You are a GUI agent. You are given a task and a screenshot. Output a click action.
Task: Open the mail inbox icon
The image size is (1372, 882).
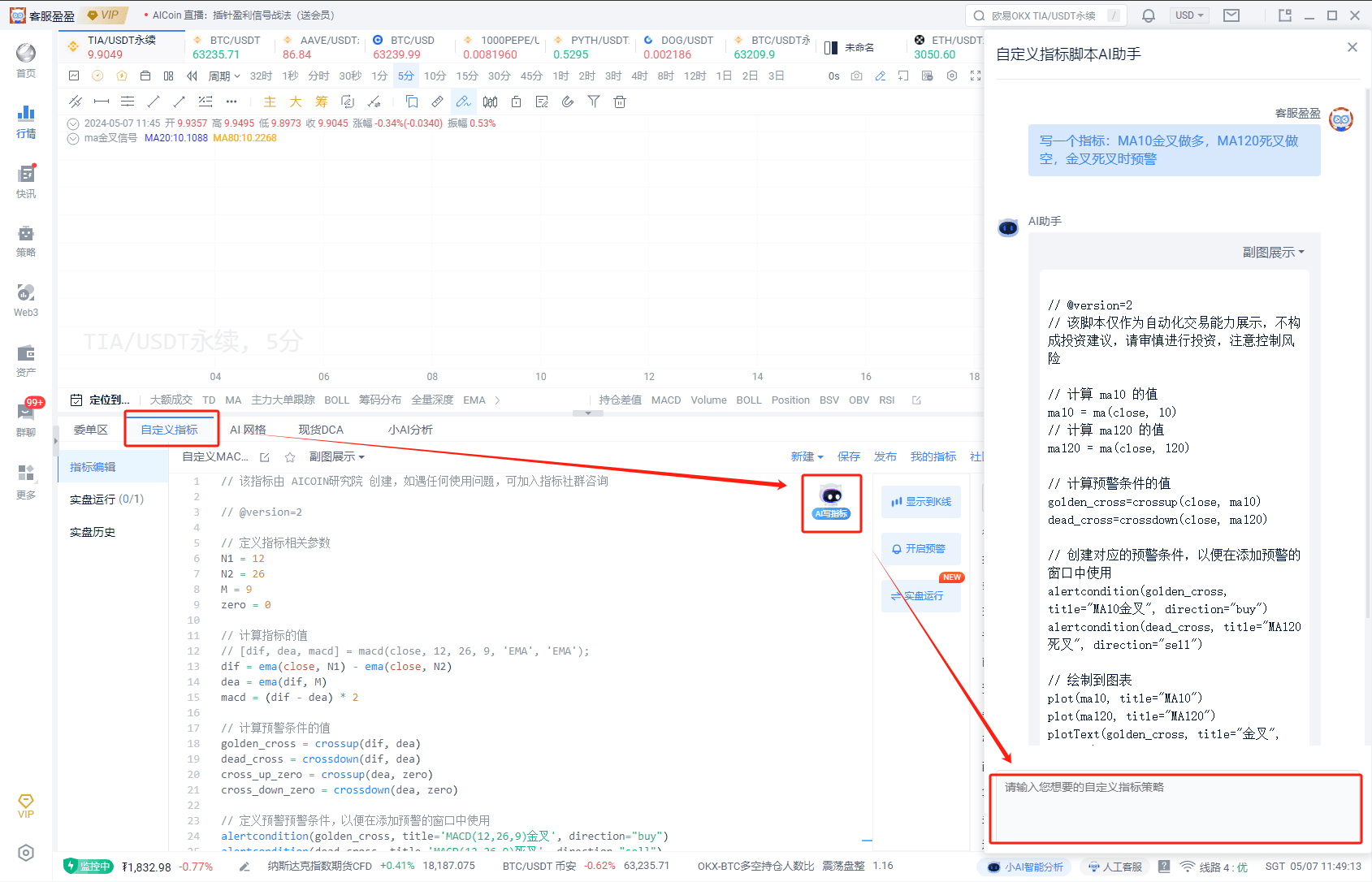coord(1231,15)
